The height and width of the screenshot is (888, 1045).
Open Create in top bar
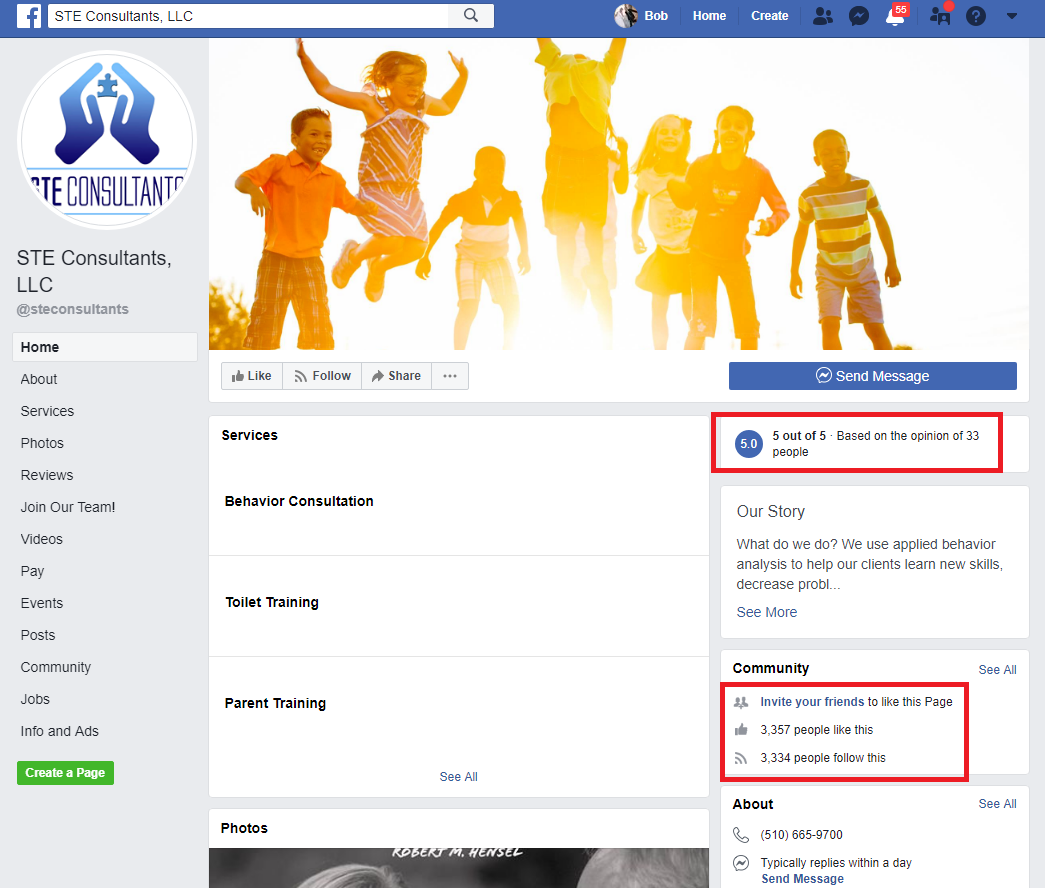click(769, 16)
